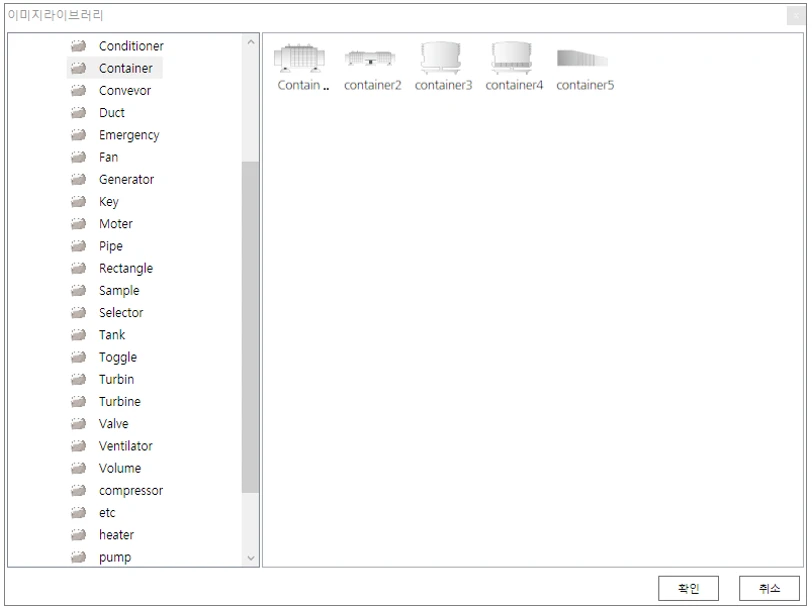Select the container5 image thumbnail
This screenshot has height=611, width=812.
583,58
